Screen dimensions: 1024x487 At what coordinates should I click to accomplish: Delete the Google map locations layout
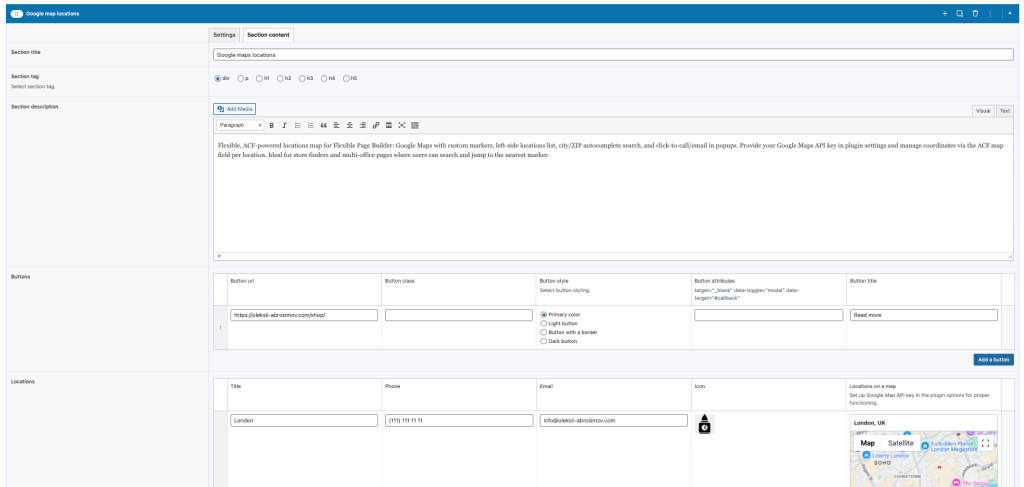(x=975, y=13)
